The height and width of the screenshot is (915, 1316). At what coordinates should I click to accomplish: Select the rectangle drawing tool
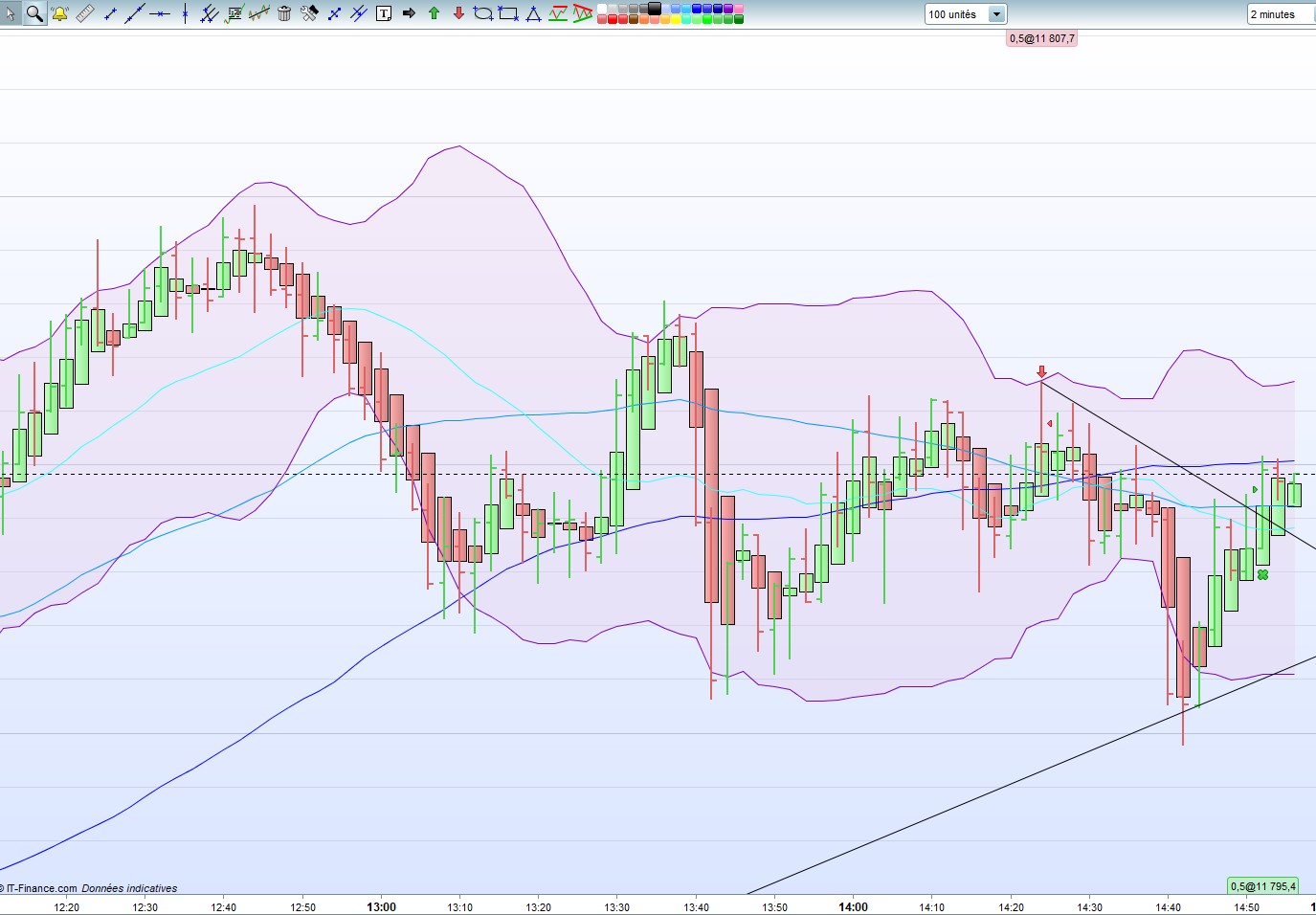[508, 13]
